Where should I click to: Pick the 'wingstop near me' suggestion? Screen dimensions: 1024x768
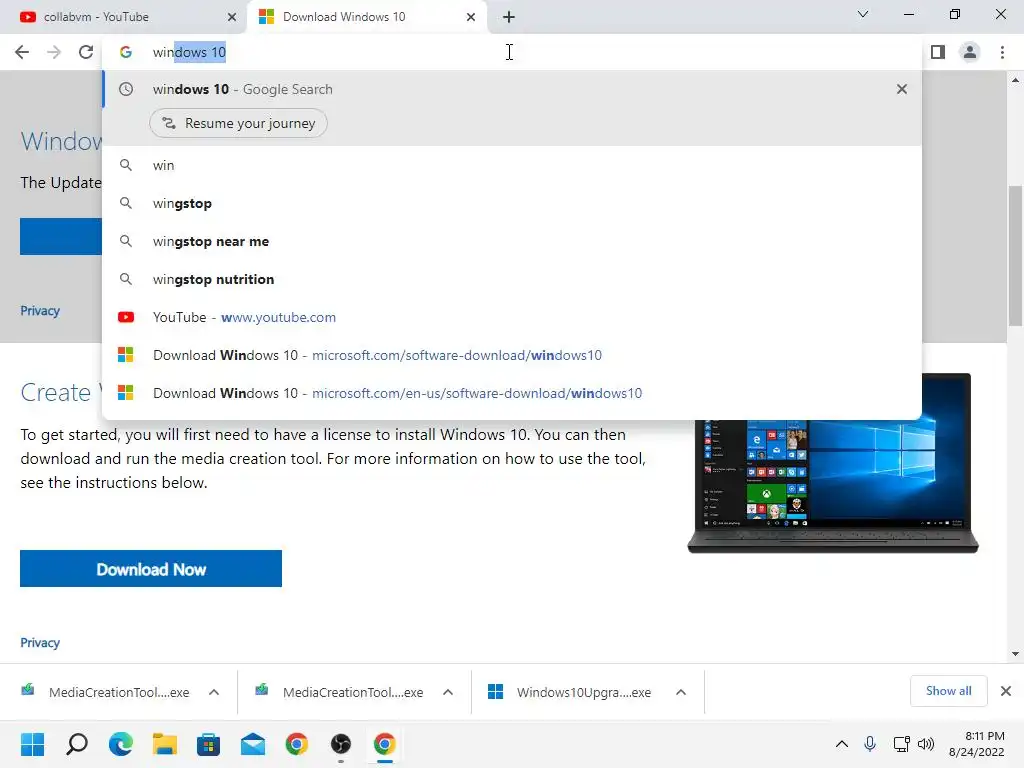point(512,241)
